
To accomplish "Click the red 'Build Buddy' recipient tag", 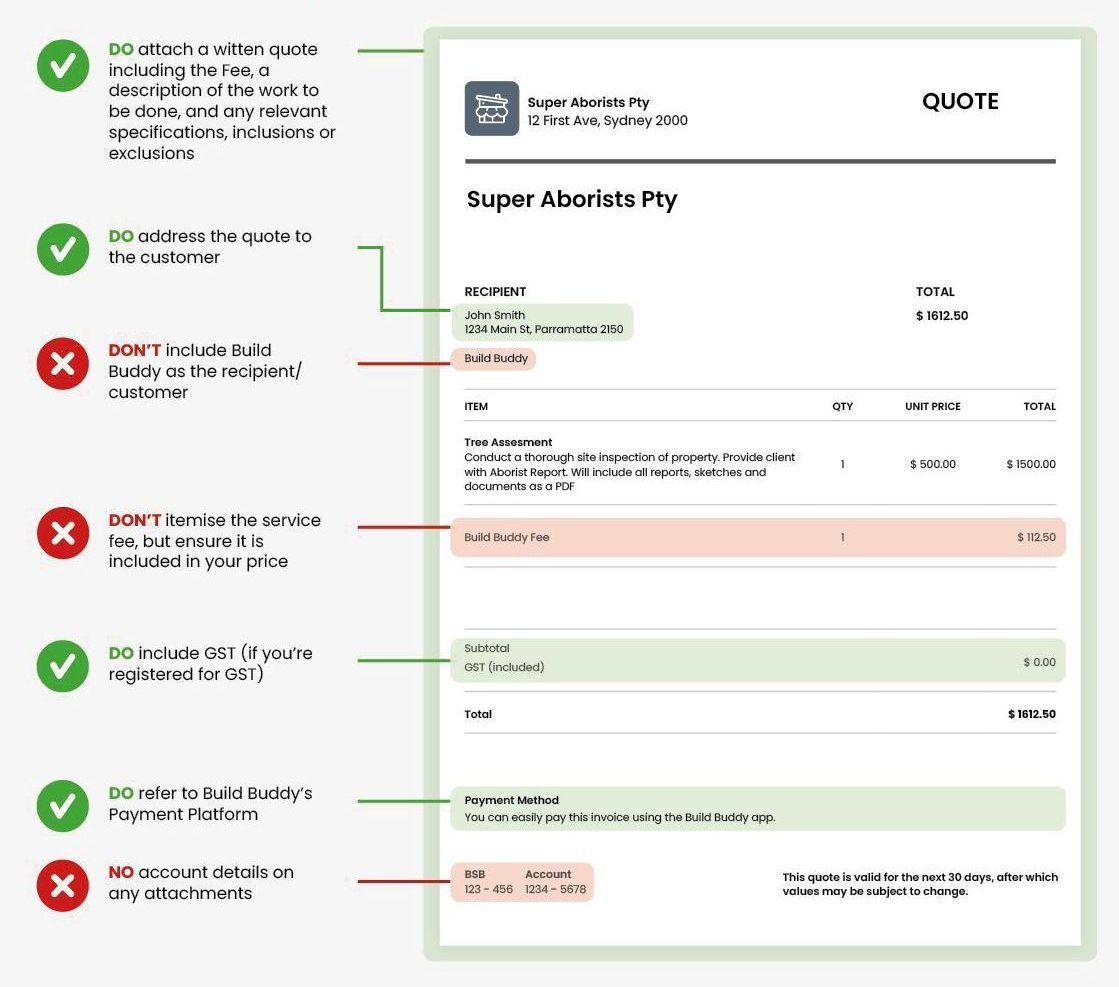I will point(495,359).
